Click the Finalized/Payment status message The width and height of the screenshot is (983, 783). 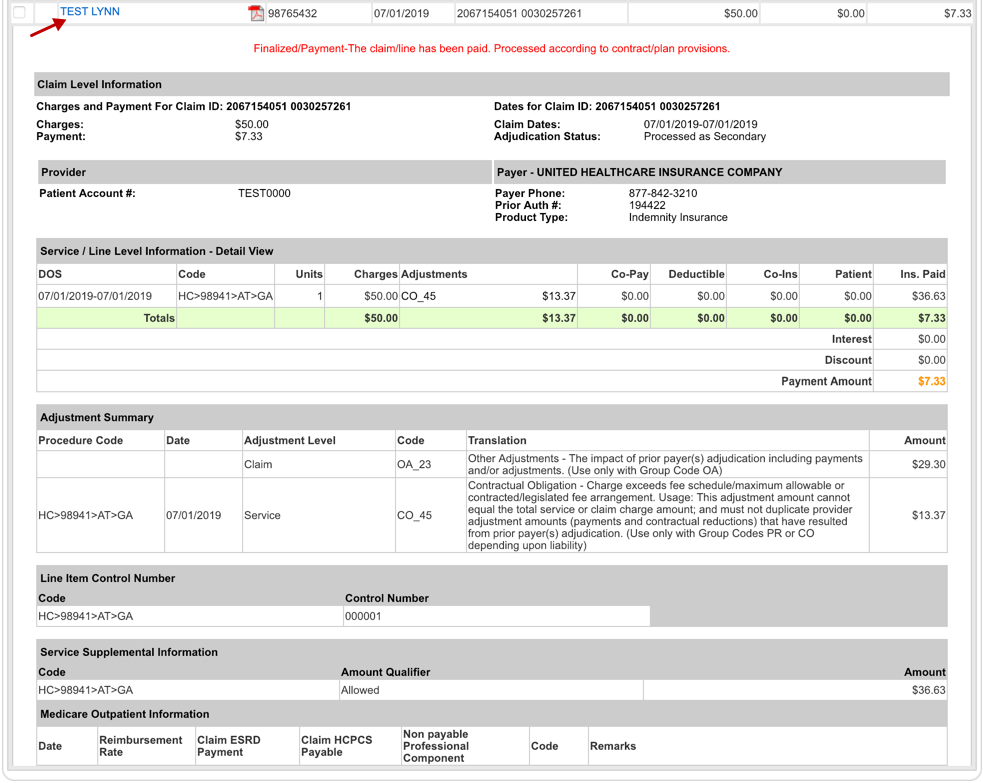pos(491,44)
